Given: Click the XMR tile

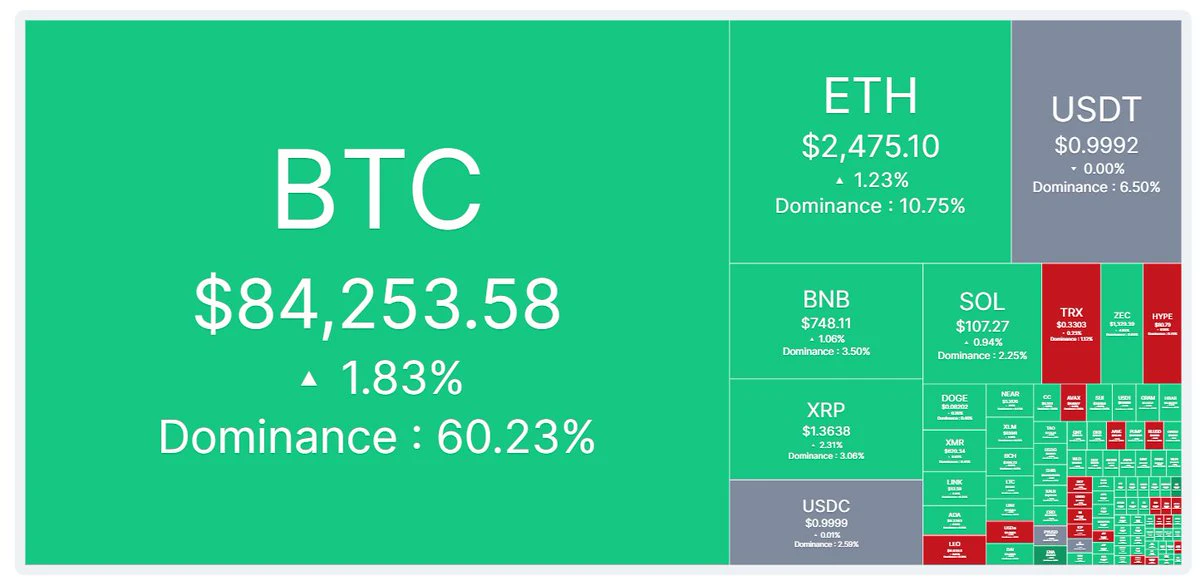Looking at the screenshot, I should pyautogui.click(x=954, y=451).
